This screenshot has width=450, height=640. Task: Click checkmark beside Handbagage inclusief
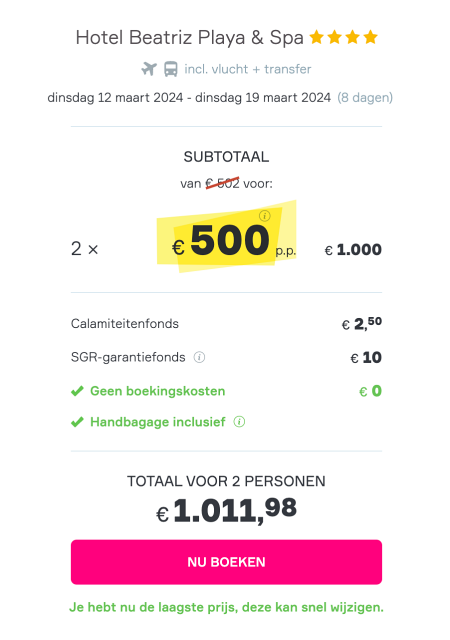click(77, 422)
